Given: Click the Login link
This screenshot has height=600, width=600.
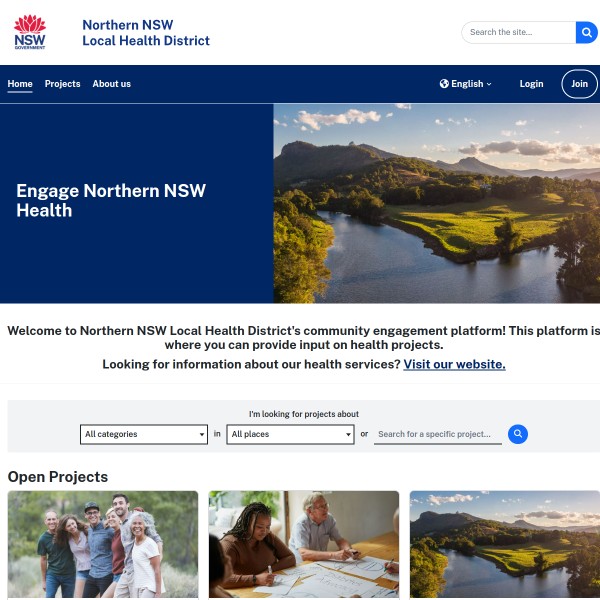Looking at the screenshot, I should [x=531, y=84].
